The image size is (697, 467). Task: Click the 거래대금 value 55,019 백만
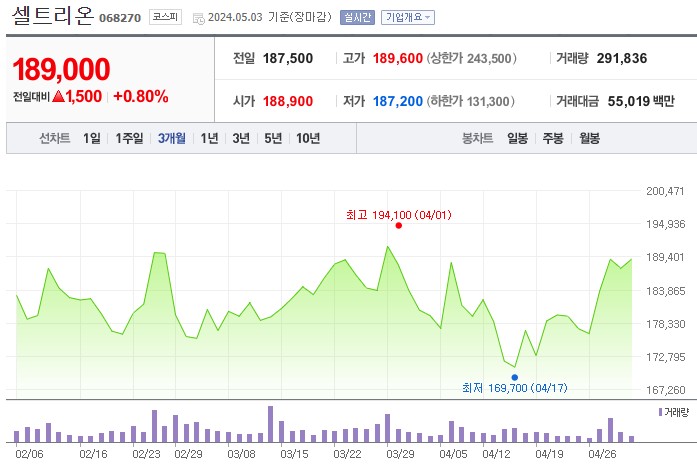pyautogui.click(x=641, y=101)
